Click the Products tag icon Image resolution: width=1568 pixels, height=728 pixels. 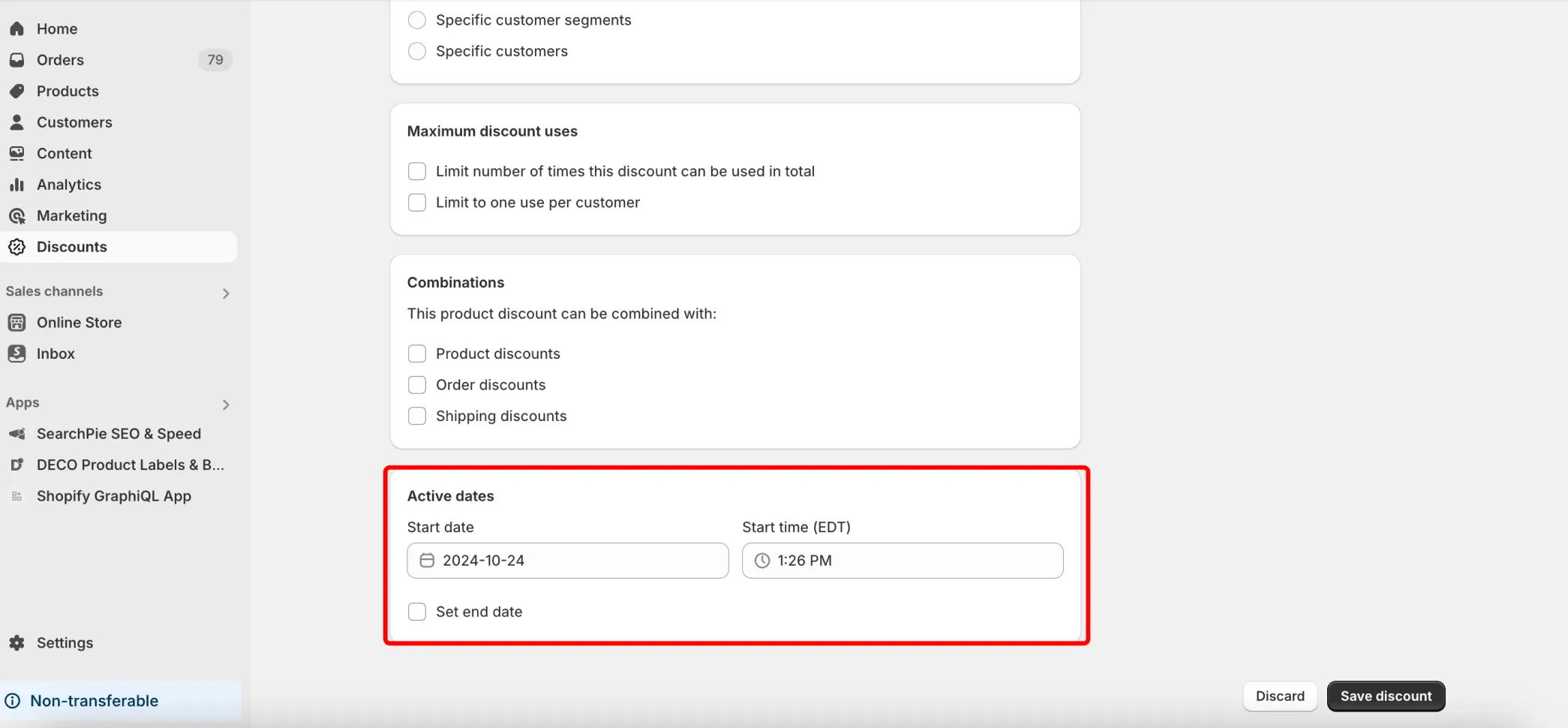click(x=17, y=91)
